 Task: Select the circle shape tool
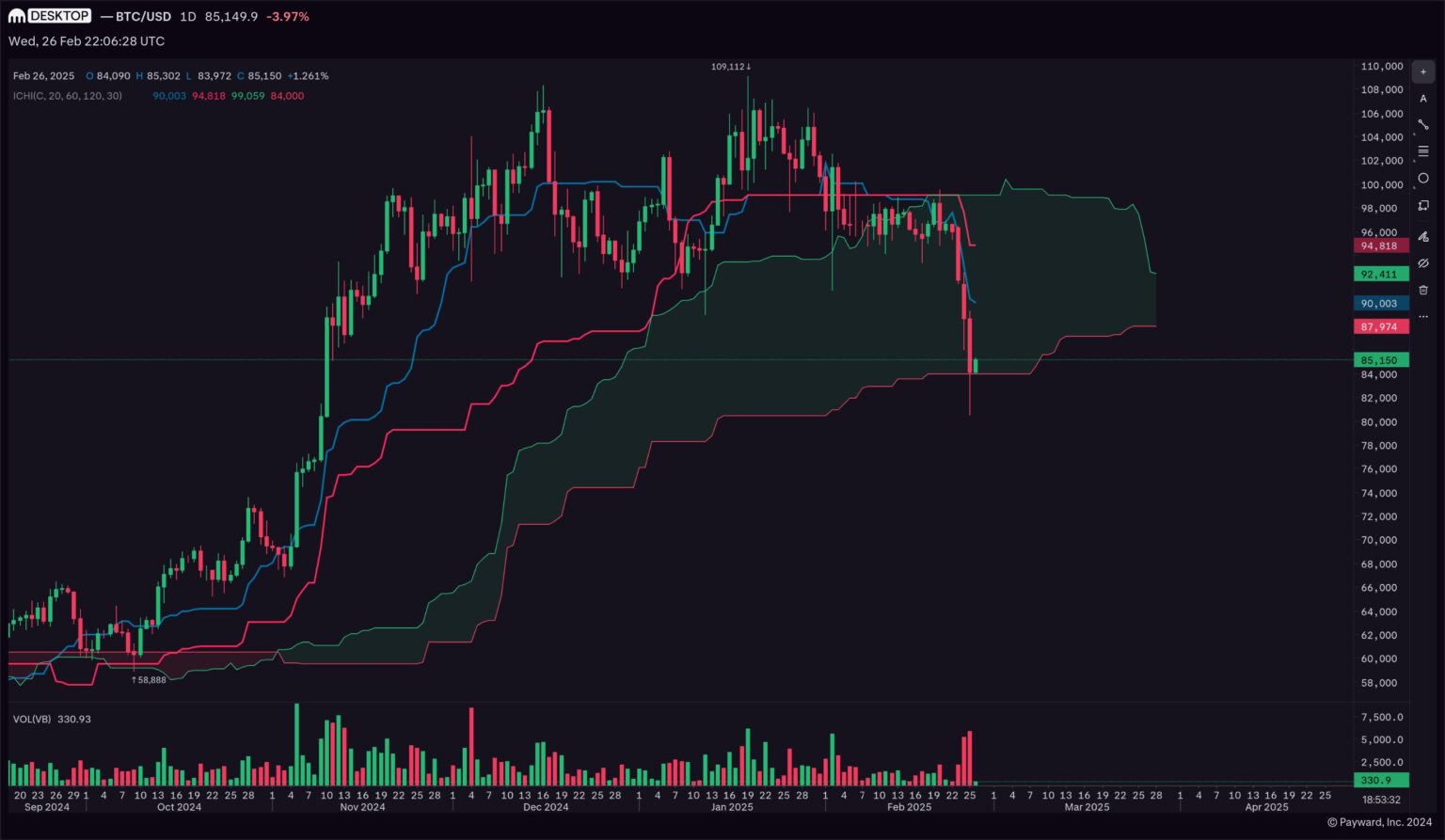point(1423,177)
